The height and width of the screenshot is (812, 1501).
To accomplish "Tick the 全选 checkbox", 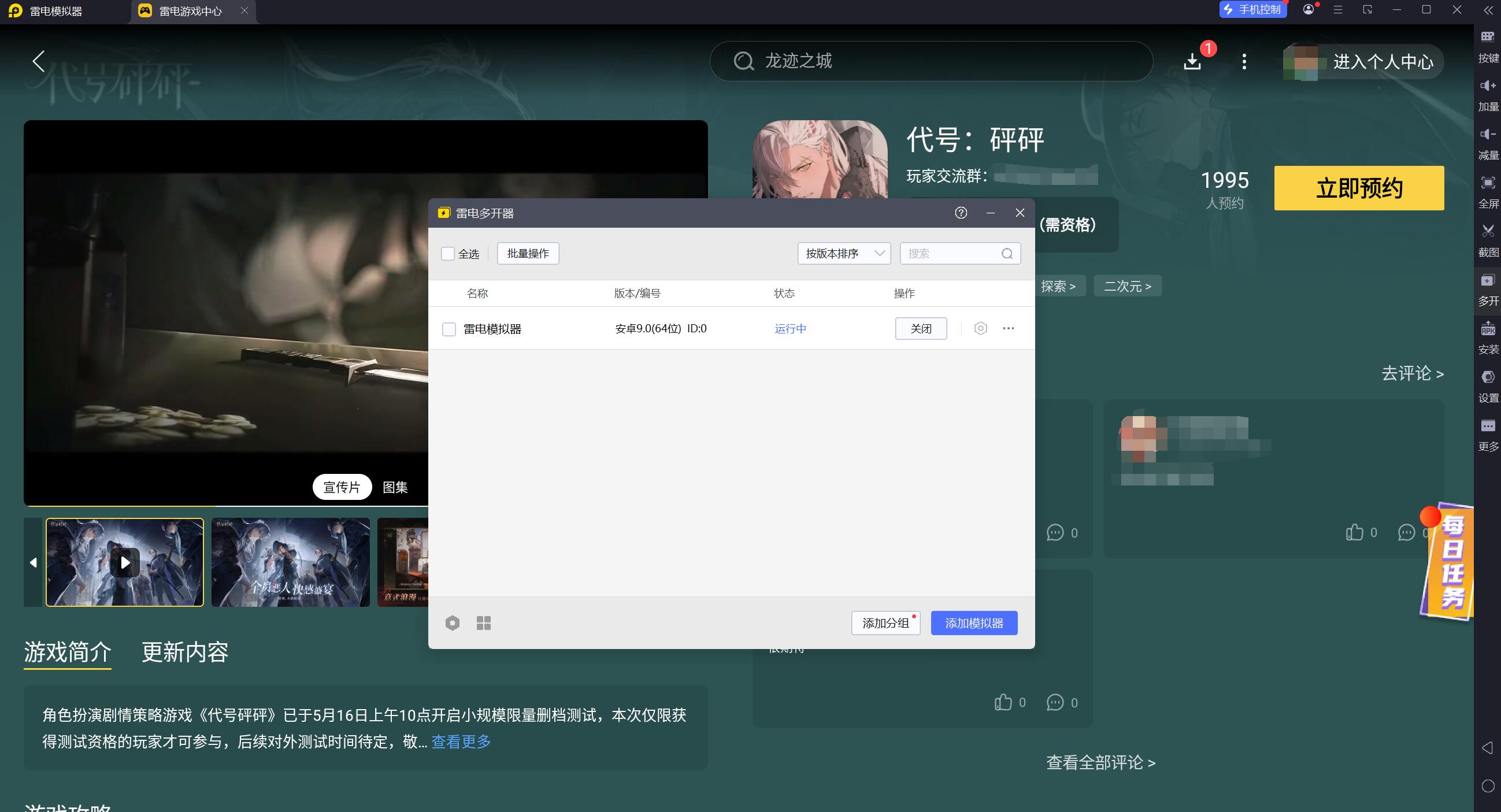I will [447, 254].
